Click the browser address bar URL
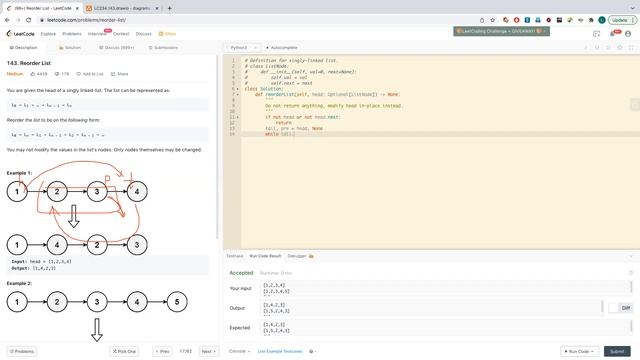 click(x=86, y=20)
